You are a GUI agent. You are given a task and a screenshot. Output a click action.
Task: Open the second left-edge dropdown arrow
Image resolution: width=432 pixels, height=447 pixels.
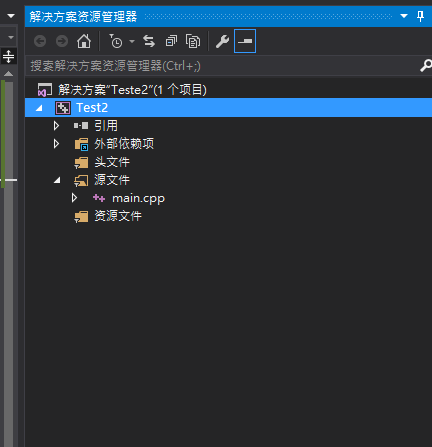(11, 37)
